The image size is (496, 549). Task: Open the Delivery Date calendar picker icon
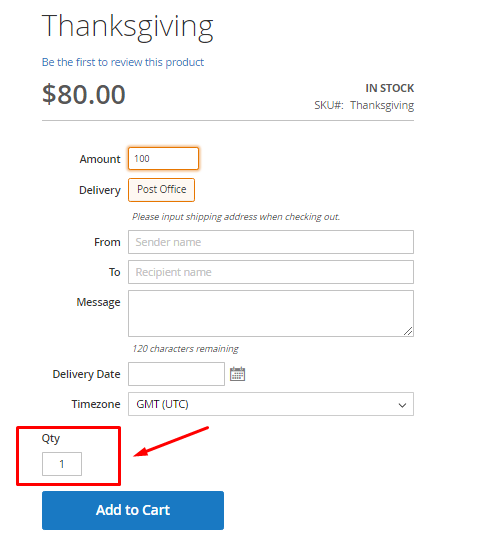pyautogui.click(x=237, y=374)
